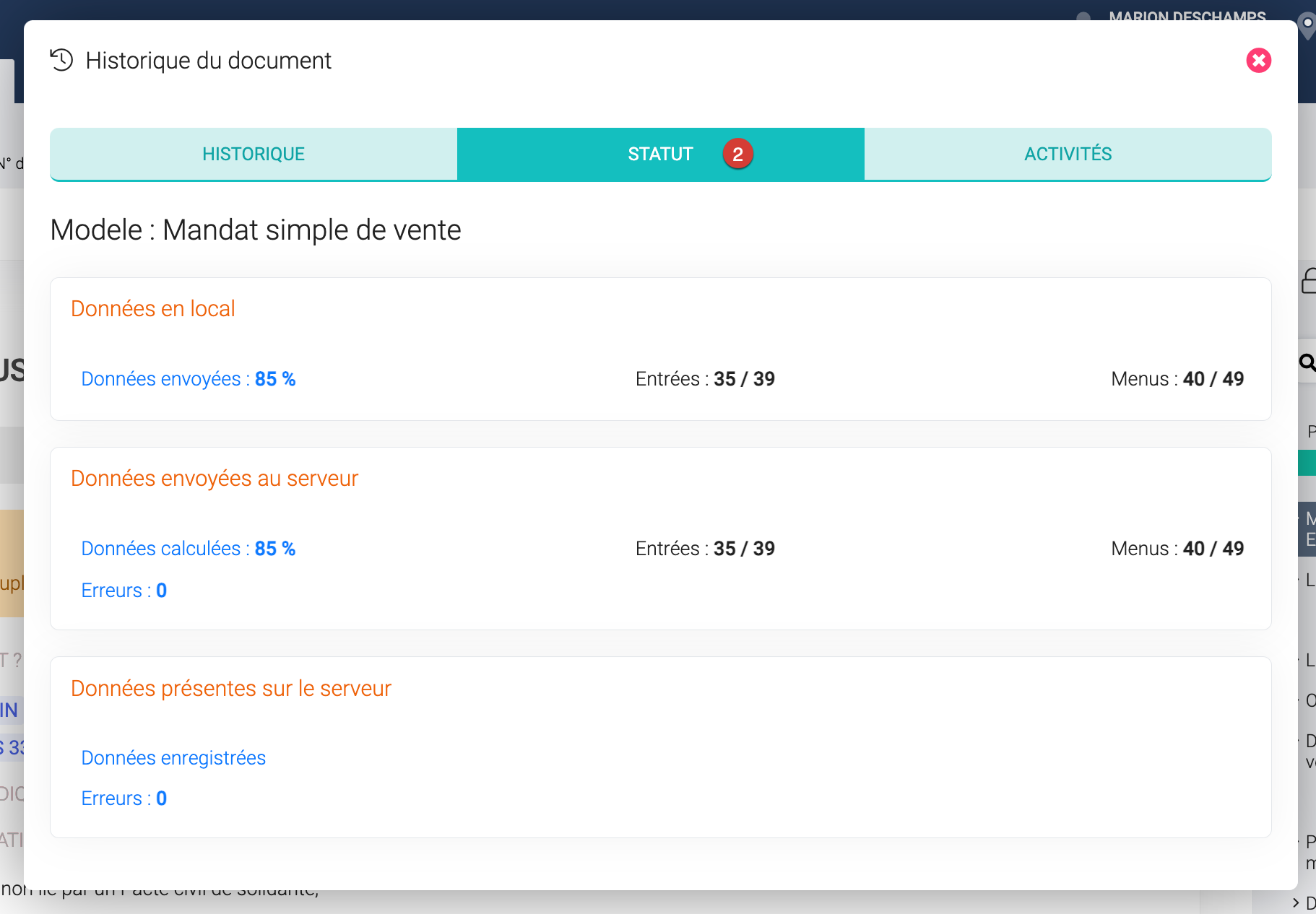Click Menus 40 / 49 in Données en local
This screenshot has height=914, width=1316.
1177,379
